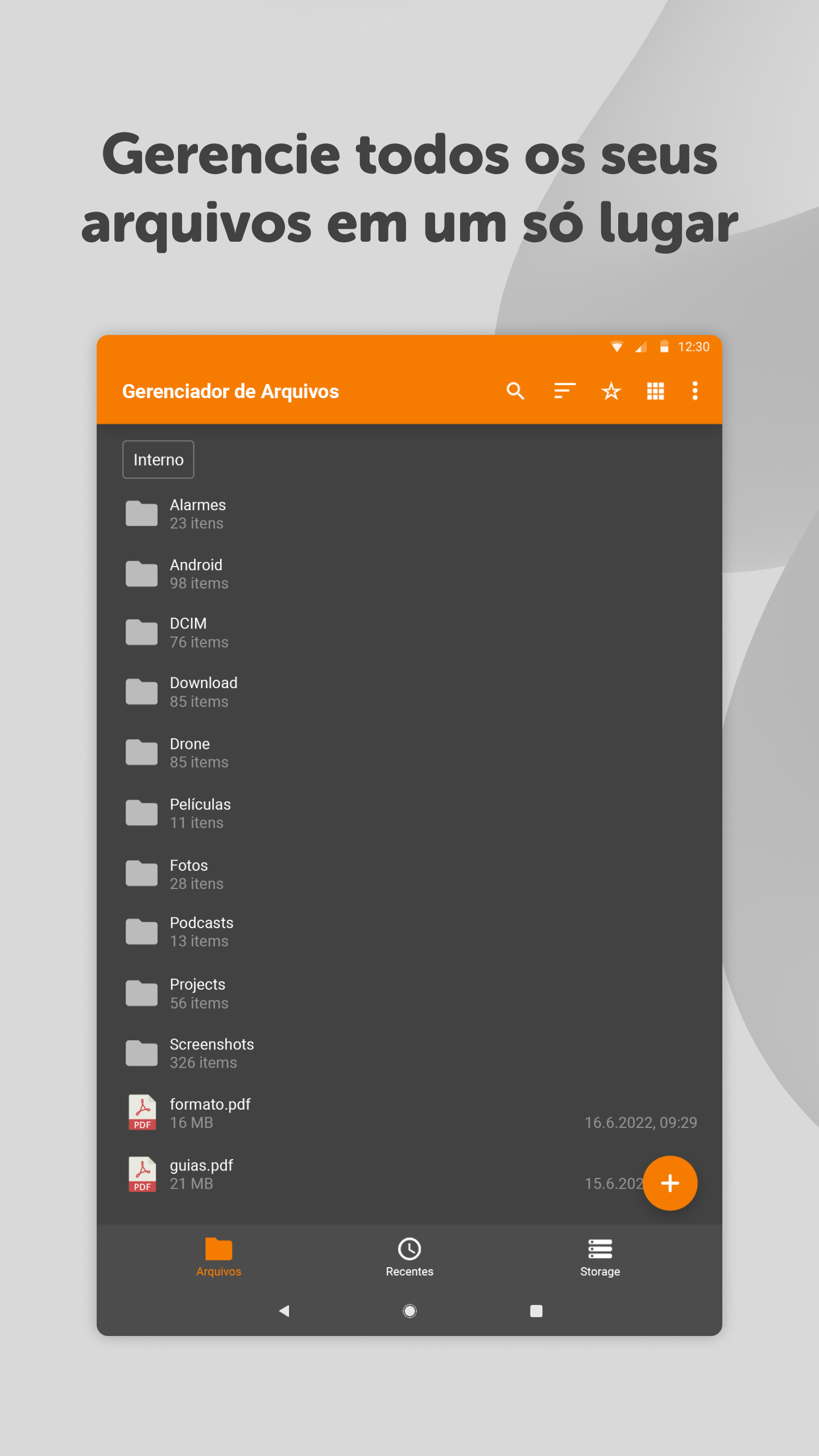This screenshot has height=1456, width=819.
Task: Click the Películas folder icon
Action: [142, 813]
